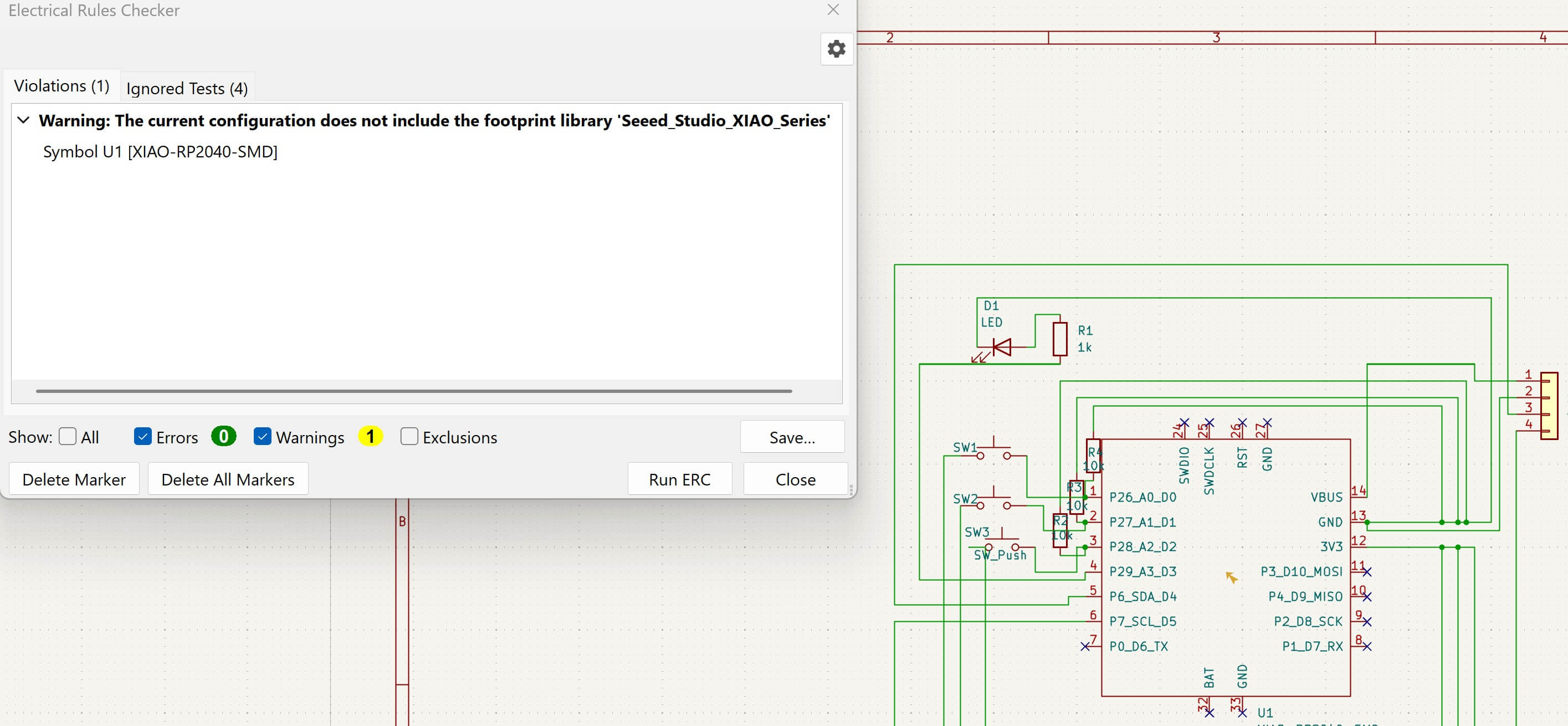Image resolution: width=1568 pixels, height=726 pixels.
Task: Click no-connect flag on pin P1_D7_RX
Action: pyautogui.click(x=1367, y=647)
